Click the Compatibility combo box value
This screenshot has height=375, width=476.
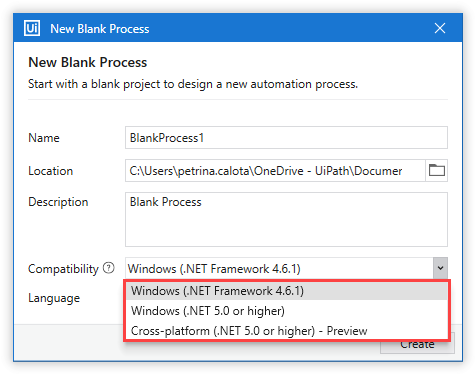pyautogui.click(x=279, y=268)
